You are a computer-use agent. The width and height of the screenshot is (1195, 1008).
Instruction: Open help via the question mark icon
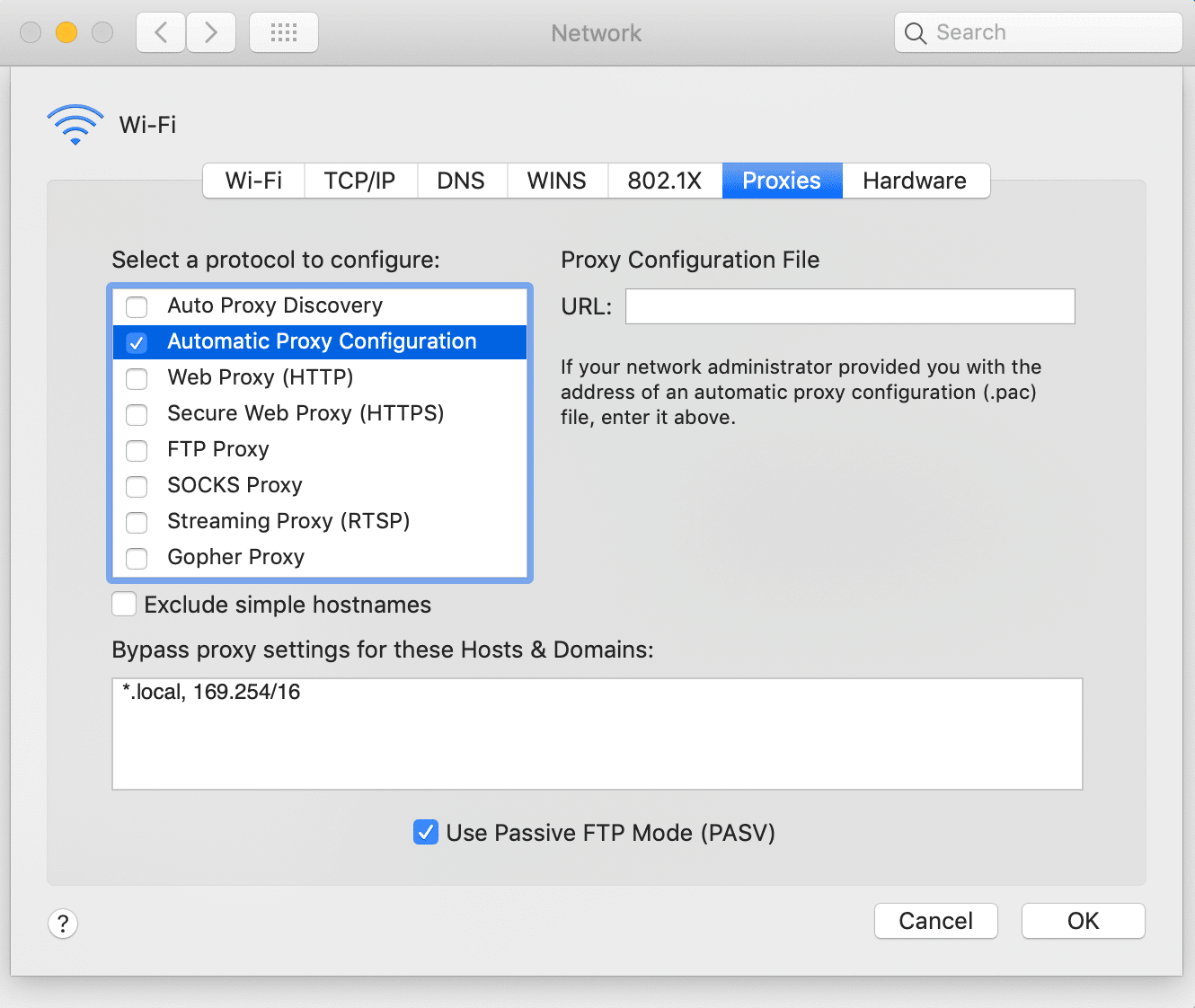tap(62, 923)
